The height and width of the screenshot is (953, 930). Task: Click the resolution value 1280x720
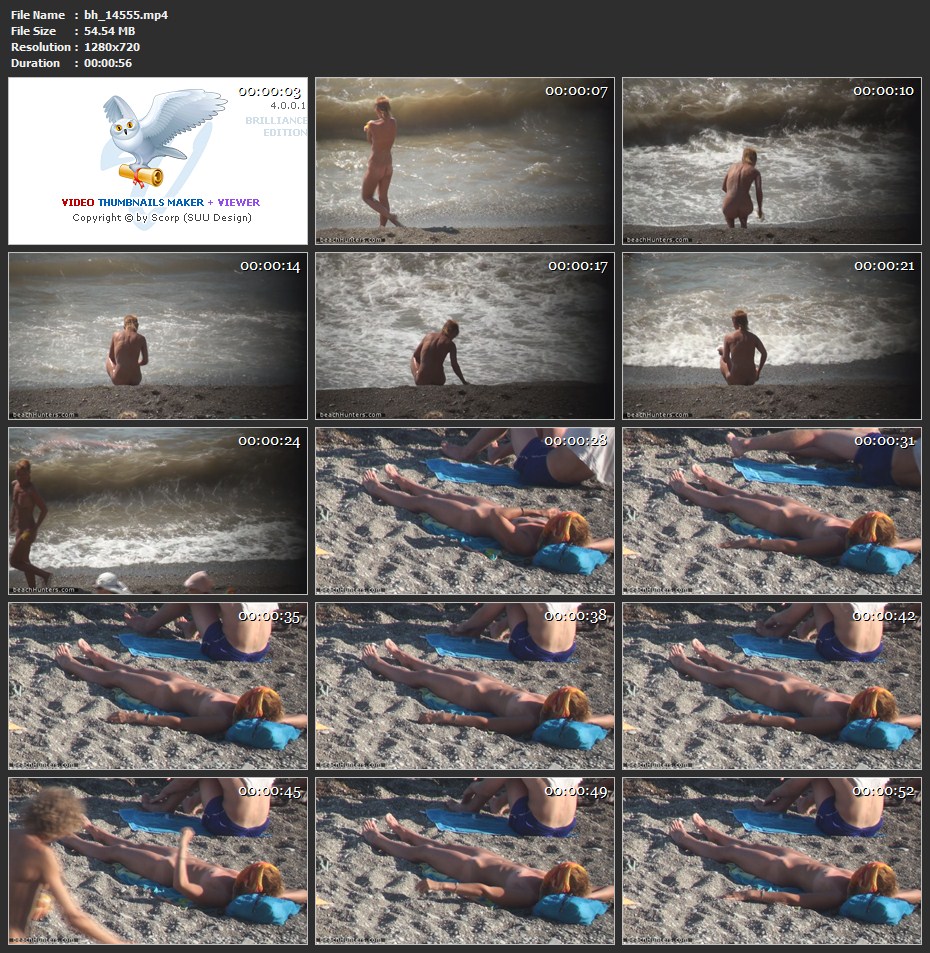coord(114,47)
